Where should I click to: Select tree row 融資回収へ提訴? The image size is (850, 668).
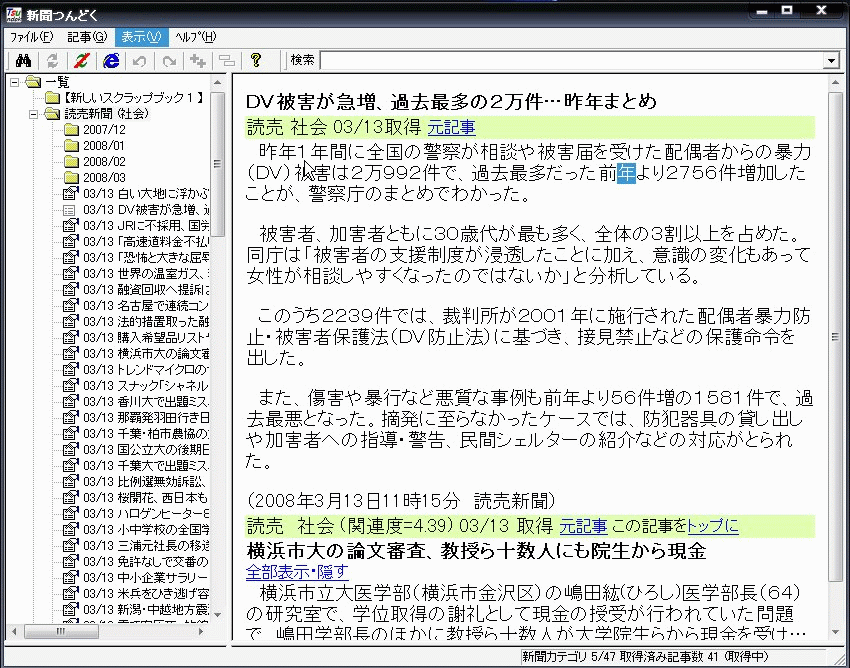point(146,290)
